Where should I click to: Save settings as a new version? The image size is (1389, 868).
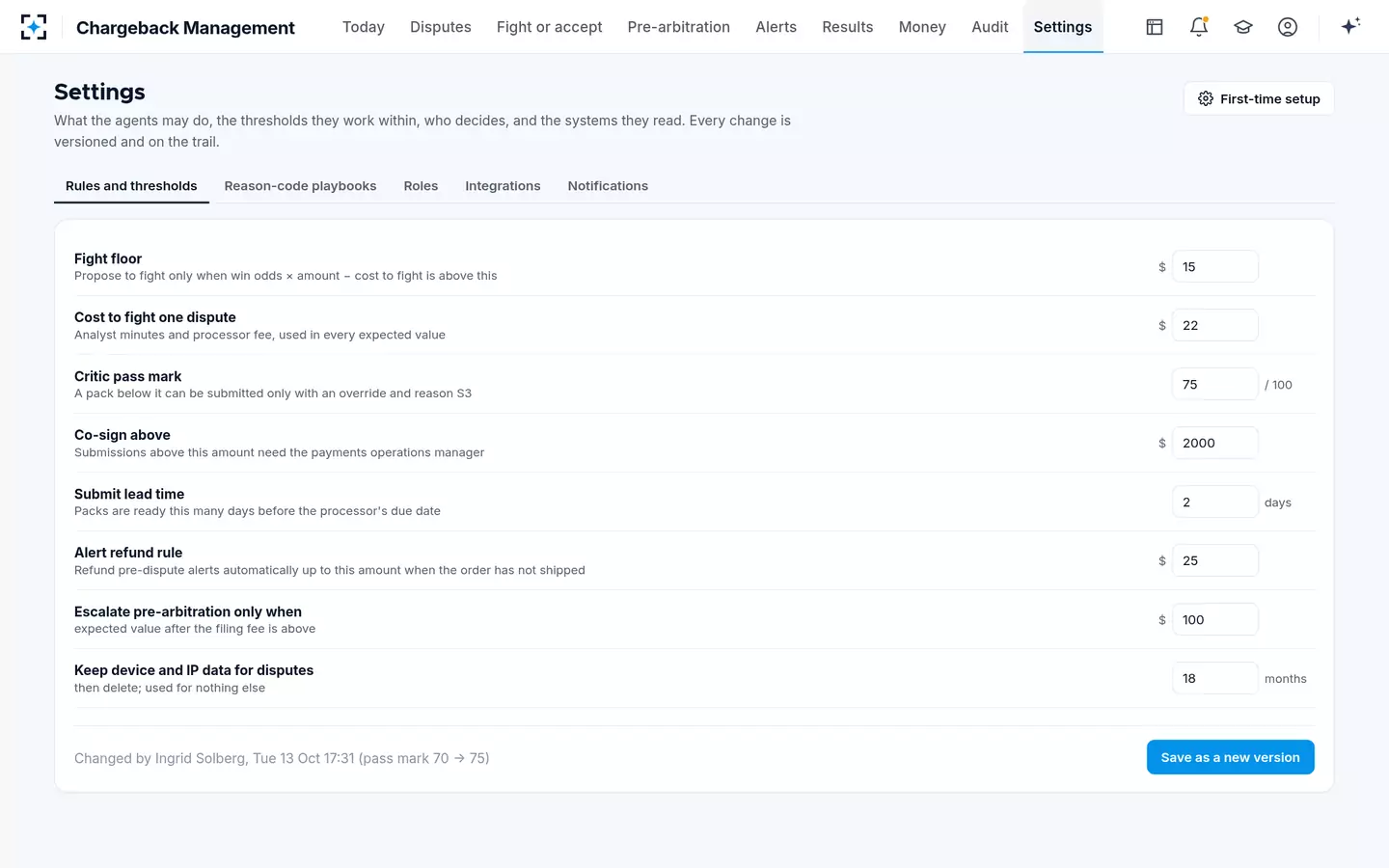coord(1230,757)
